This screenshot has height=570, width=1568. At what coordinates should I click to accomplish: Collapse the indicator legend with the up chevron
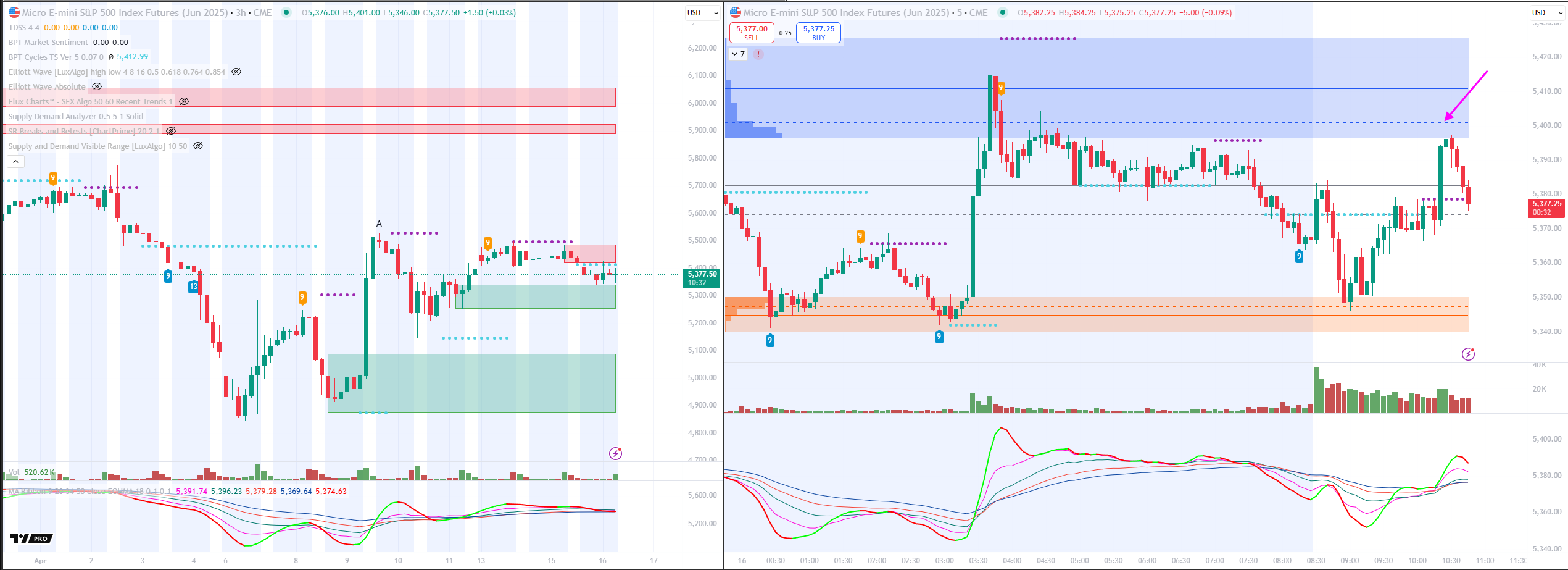coord(16,161)
